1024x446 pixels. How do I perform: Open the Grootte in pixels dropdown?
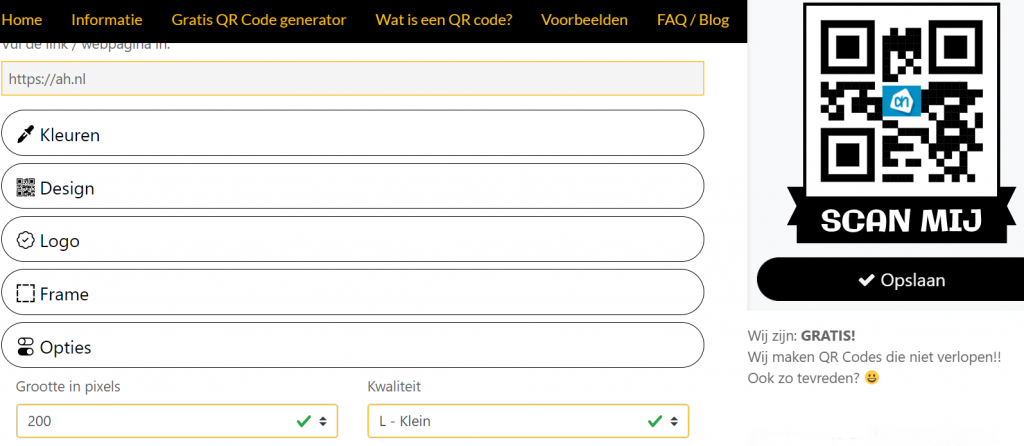[177, 421]
